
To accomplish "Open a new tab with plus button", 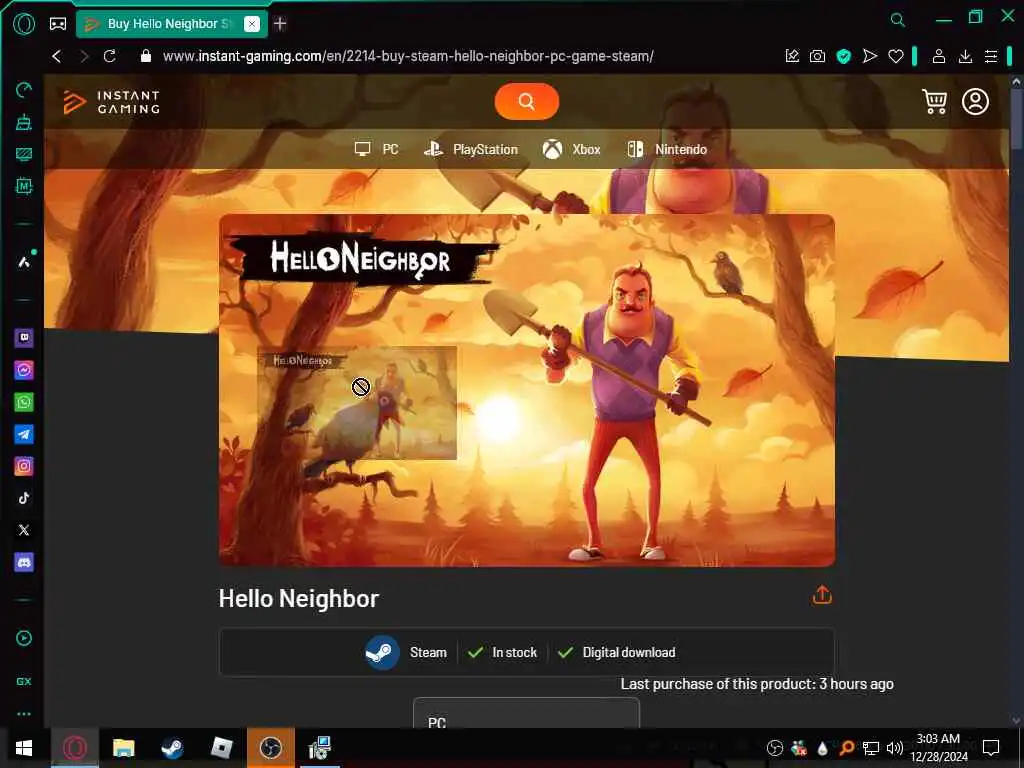I will click(x=280, y=24).
